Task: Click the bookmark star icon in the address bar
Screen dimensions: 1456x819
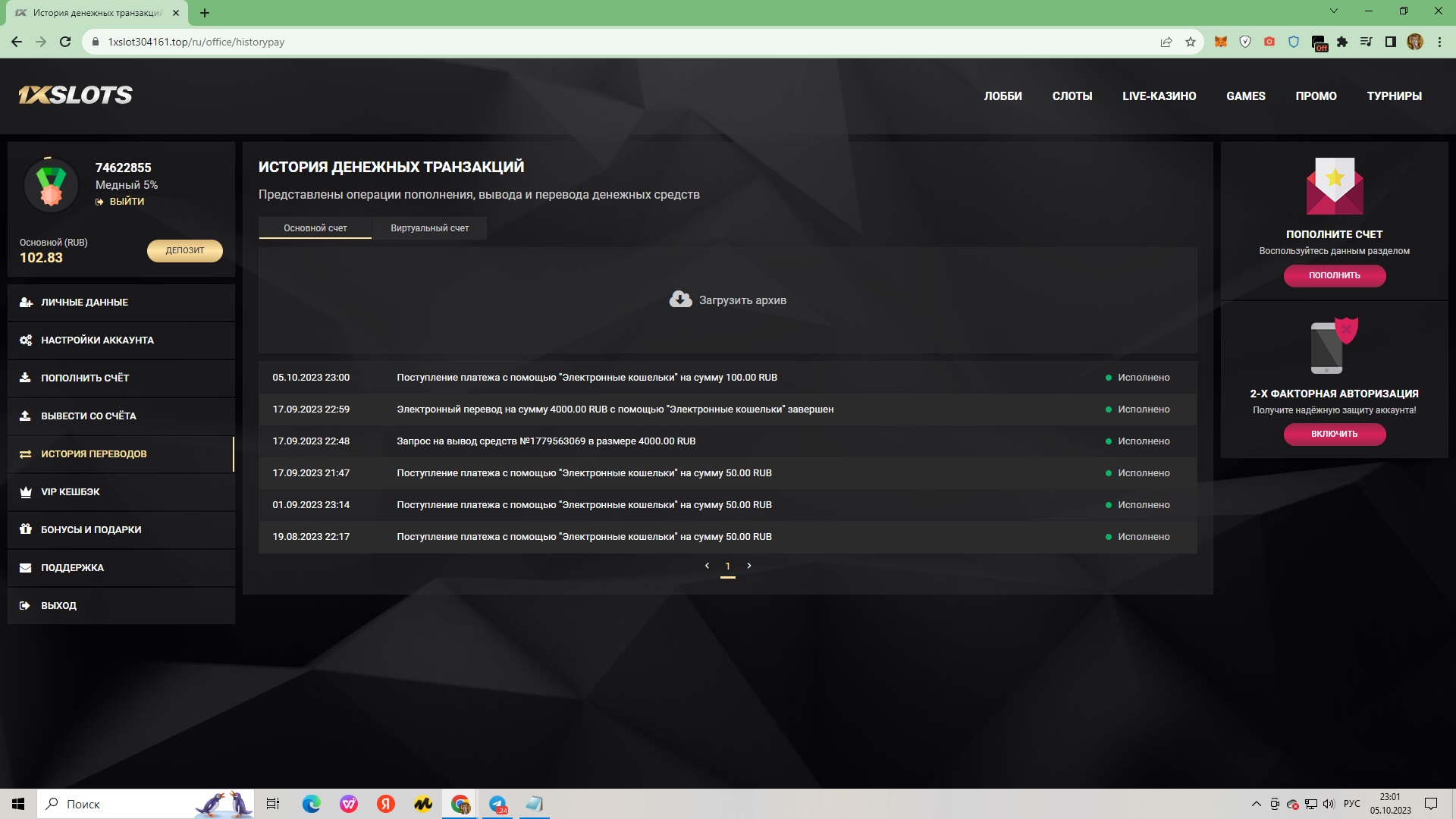Action: coord(1191,42)
